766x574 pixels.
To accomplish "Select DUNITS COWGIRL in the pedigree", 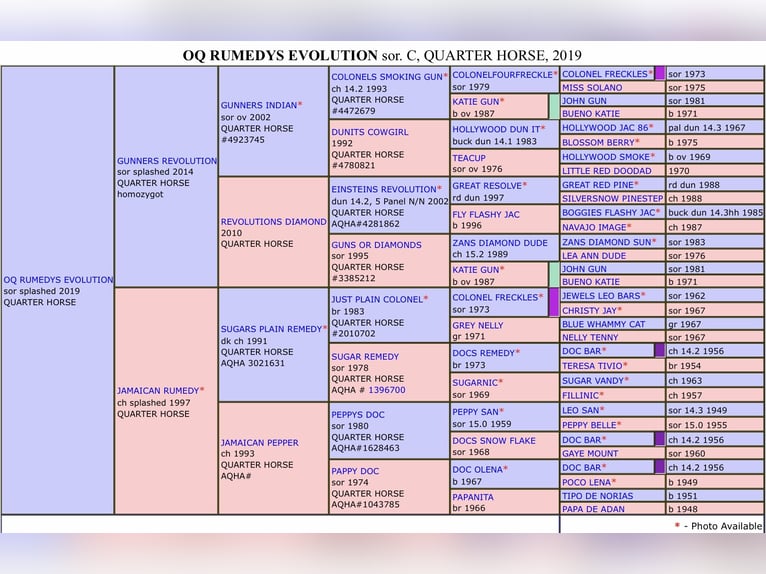I will pos(370,132).
